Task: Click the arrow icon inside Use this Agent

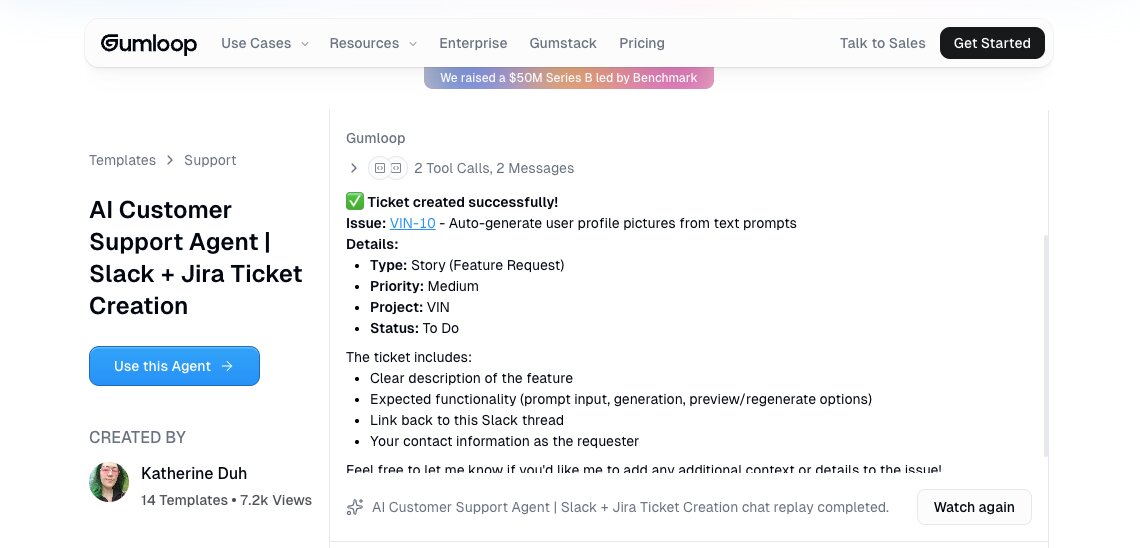Action: coord(227,366)
